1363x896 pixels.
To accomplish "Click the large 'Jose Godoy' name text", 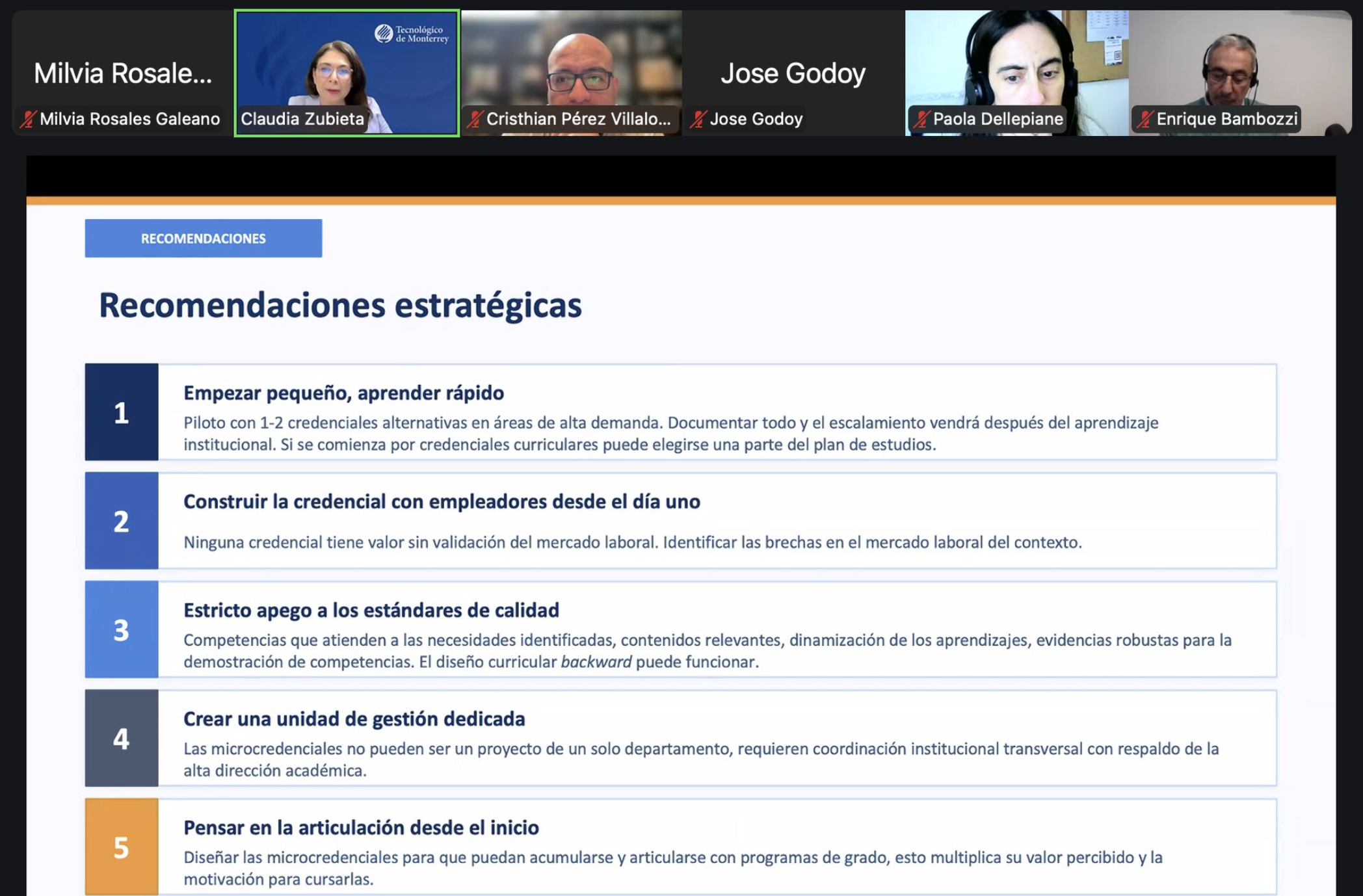I will (x=793, y=73).
